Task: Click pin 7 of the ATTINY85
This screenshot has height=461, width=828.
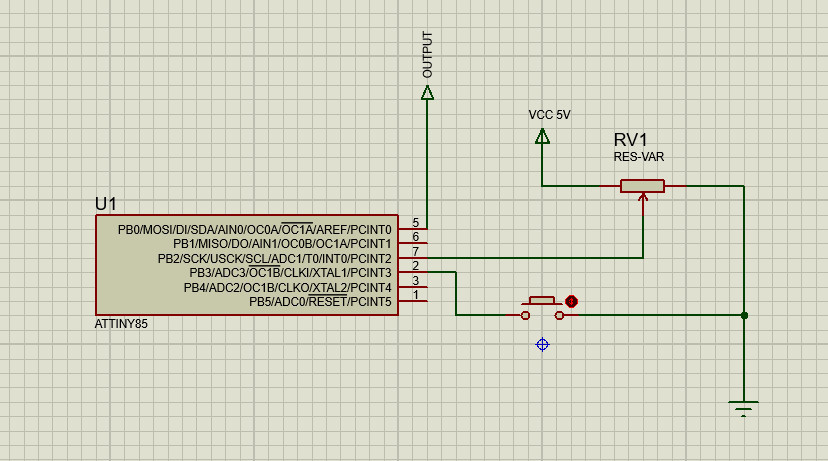Action: pos(413,258)
